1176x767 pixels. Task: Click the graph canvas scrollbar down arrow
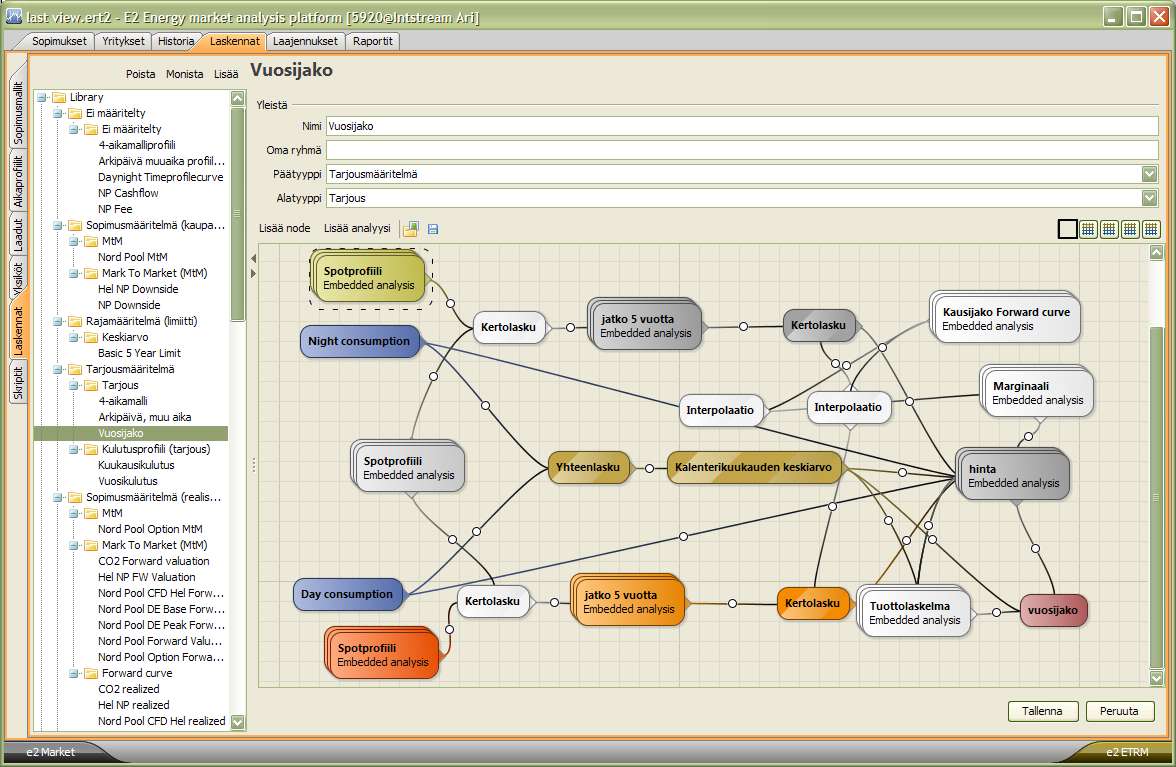(1156, 678)
